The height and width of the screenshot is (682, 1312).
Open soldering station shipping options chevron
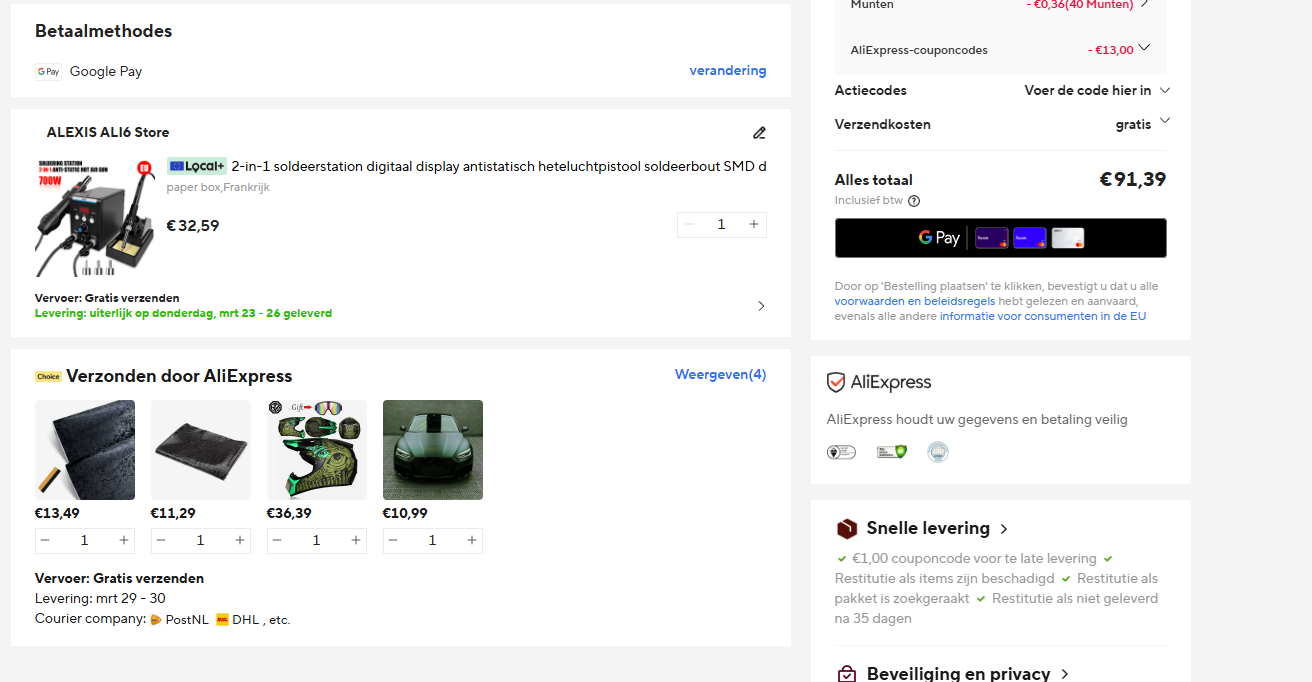pyautogui.click(x=761, y=306)
